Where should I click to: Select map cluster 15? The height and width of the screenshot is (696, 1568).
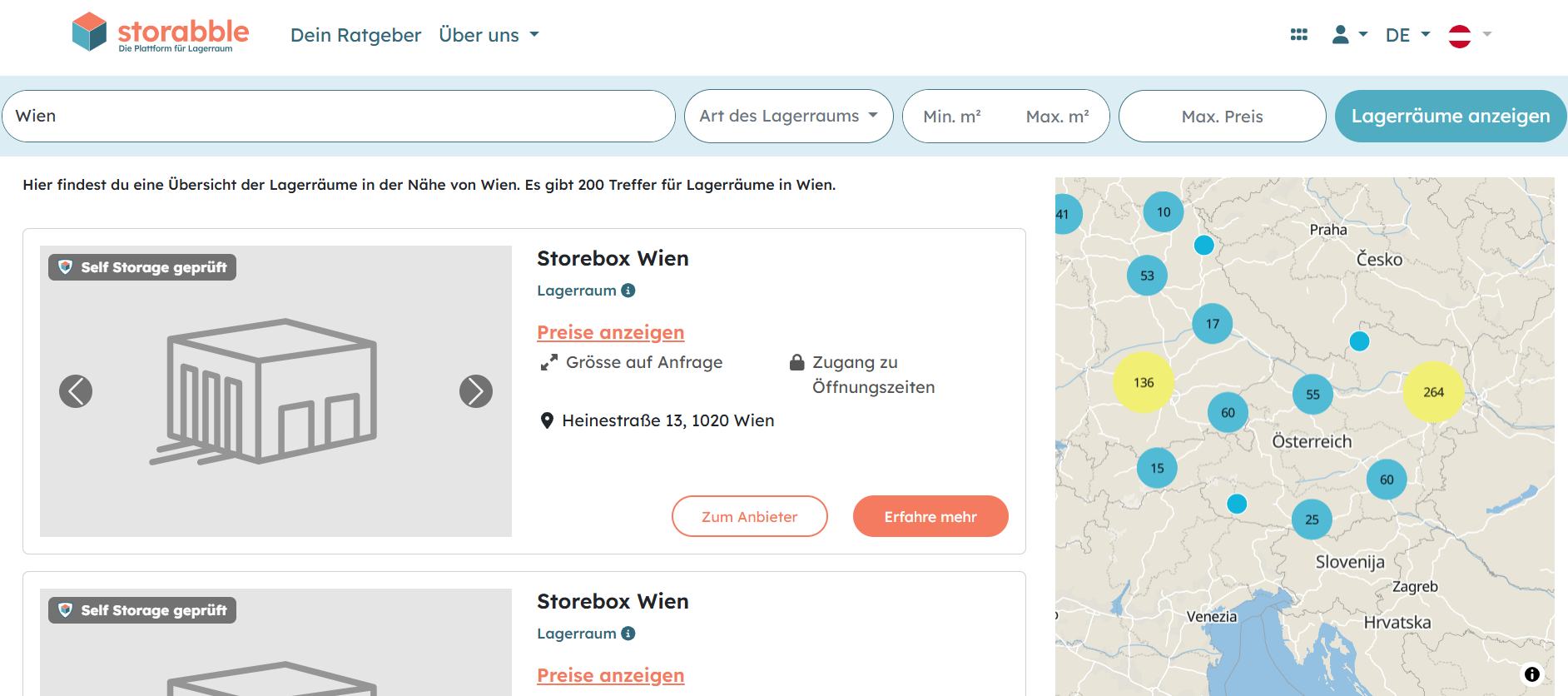click(x=1157, y=468)
